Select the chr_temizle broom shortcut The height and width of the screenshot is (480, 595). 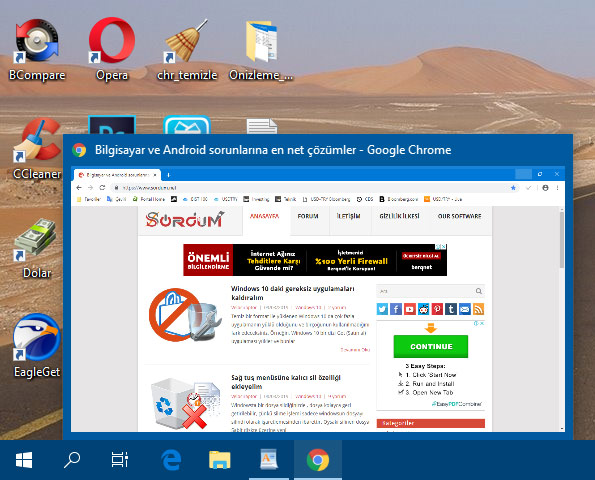click(x=187, y=49)
